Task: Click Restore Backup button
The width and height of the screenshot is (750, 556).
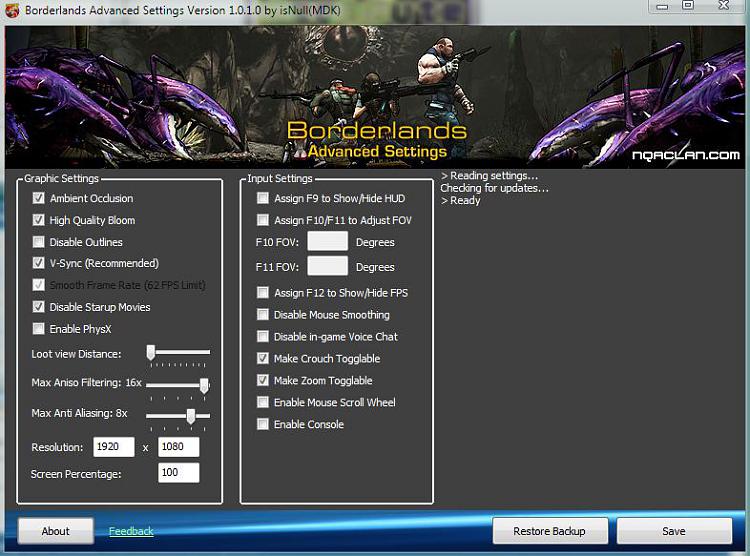Action: 550,531
